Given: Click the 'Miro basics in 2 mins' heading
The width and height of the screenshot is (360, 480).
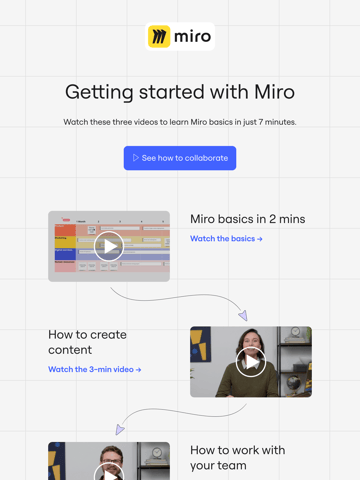Looking at the screenshot, I should tap(248, 219).
